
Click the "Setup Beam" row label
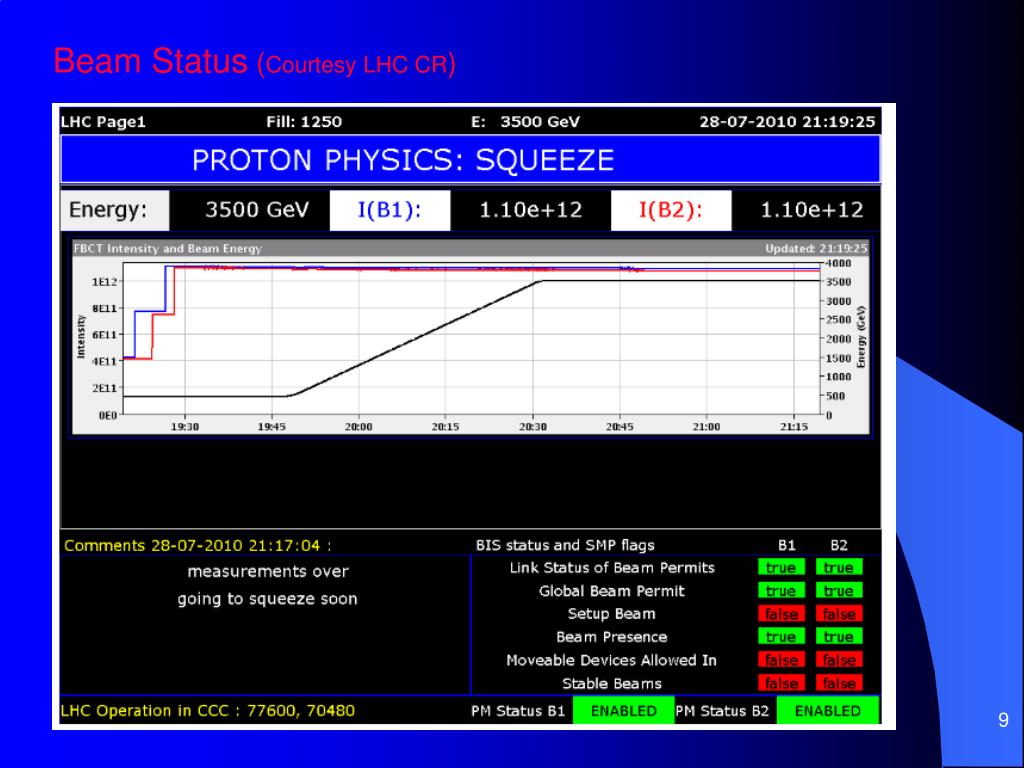pos(612,615)
